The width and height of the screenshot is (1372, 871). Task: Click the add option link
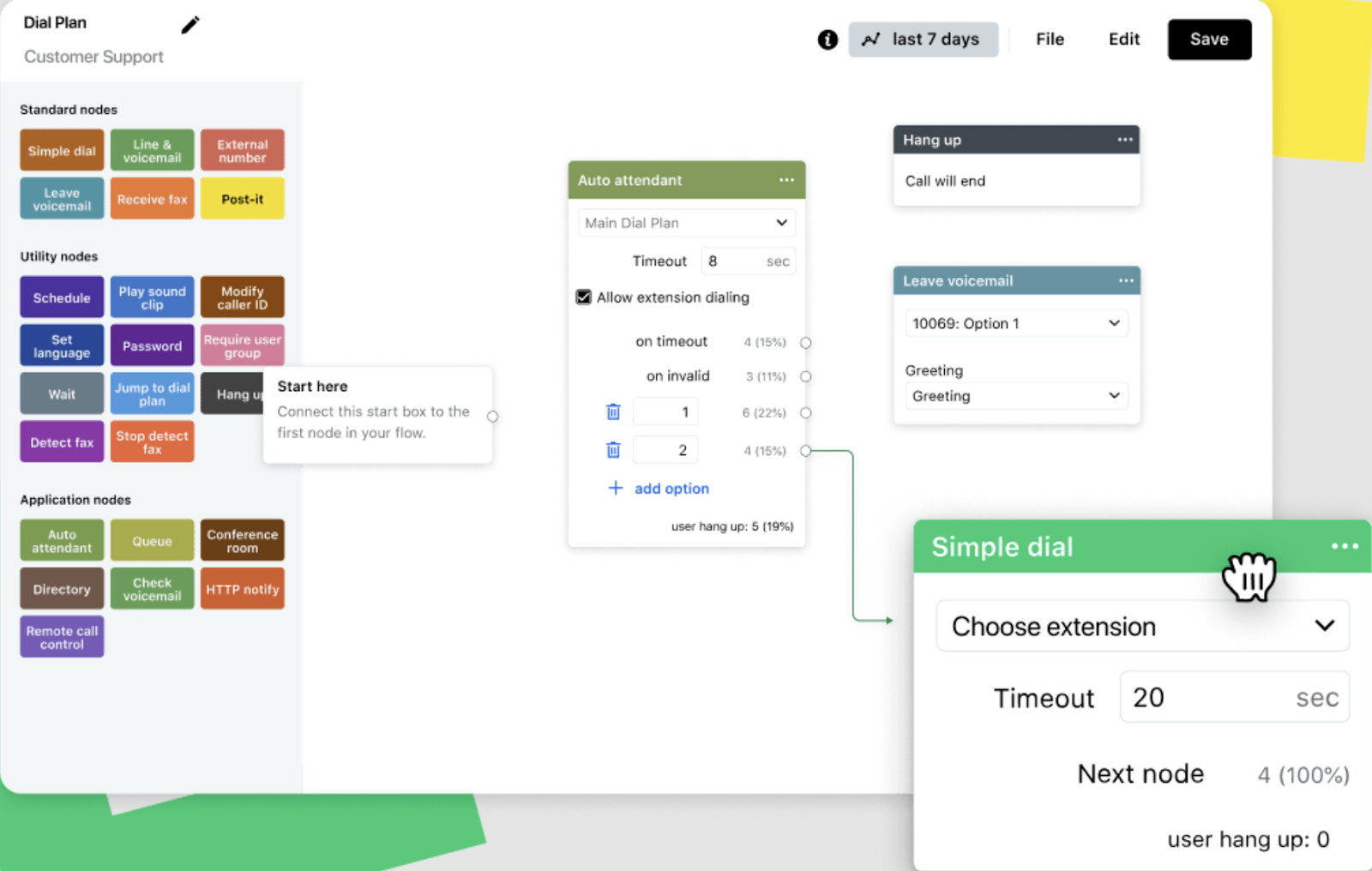tap(671, 489)
